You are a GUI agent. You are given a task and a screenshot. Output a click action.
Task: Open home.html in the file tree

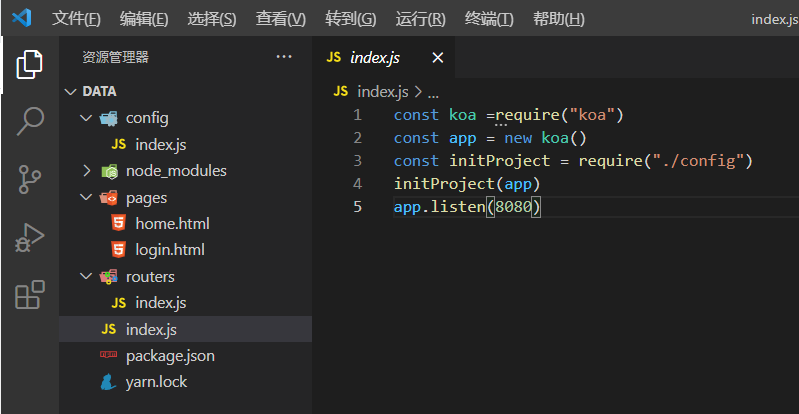pyautogui.click(x=172, y=224)
